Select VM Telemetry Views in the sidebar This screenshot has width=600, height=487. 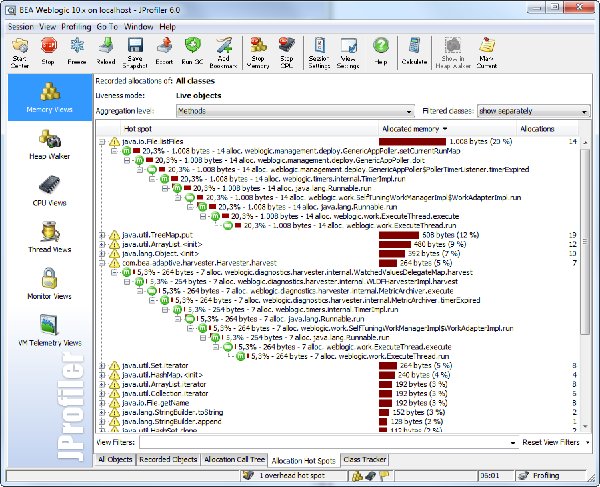(50, 331)
